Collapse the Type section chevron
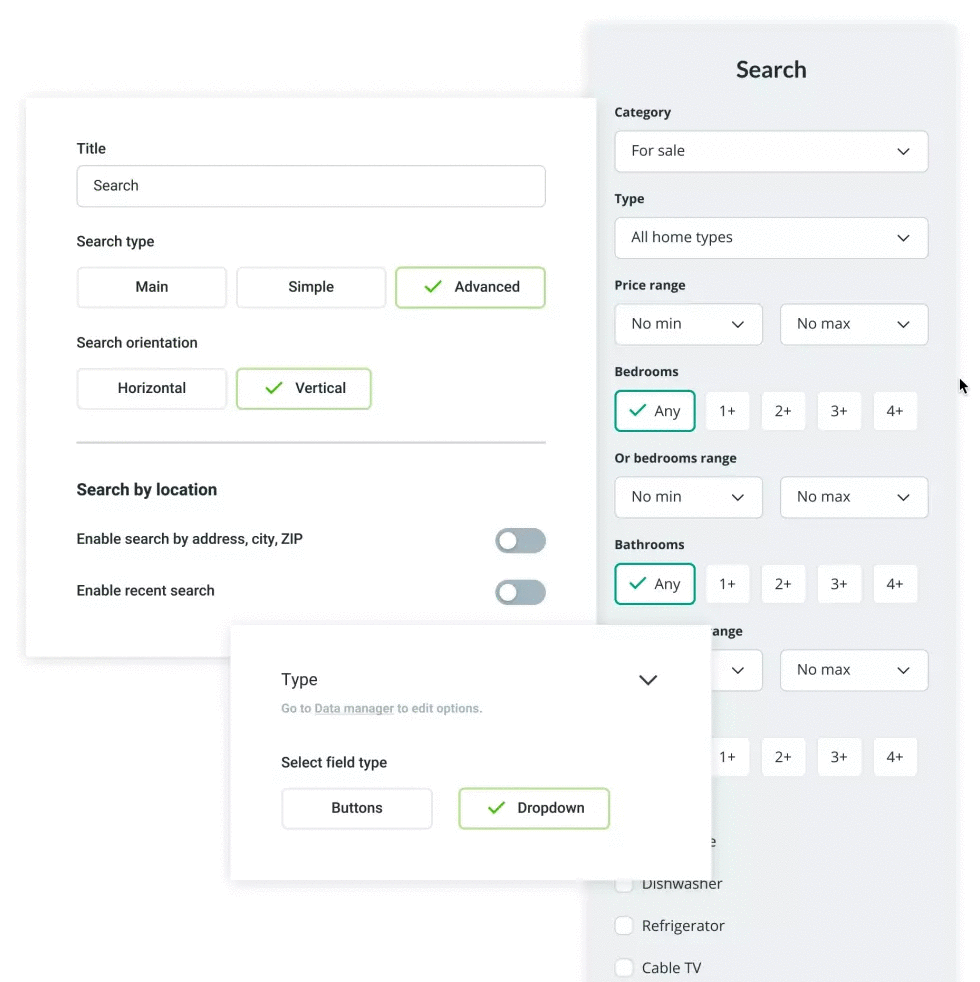The width and height of the screenshot is (980, 982). (648, 680)
